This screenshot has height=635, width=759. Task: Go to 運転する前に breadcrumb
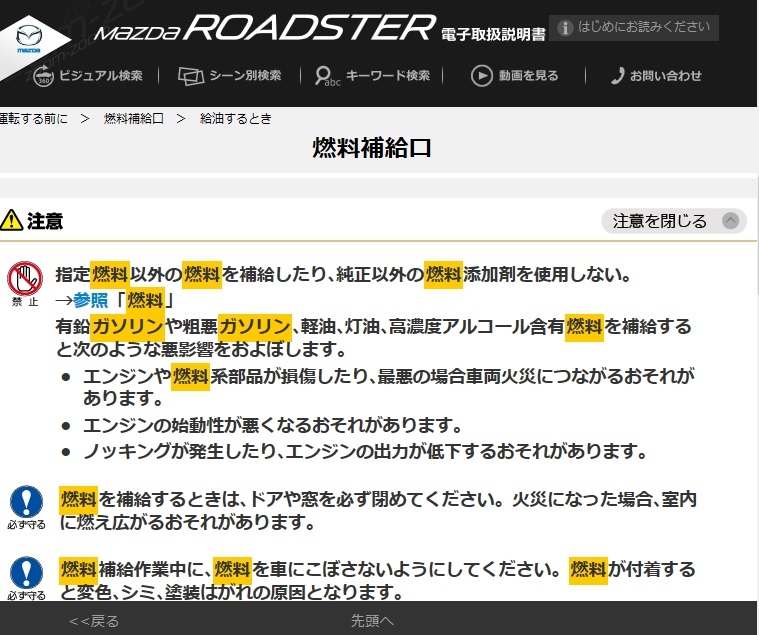pyautogui.click(x=33, y=119)
